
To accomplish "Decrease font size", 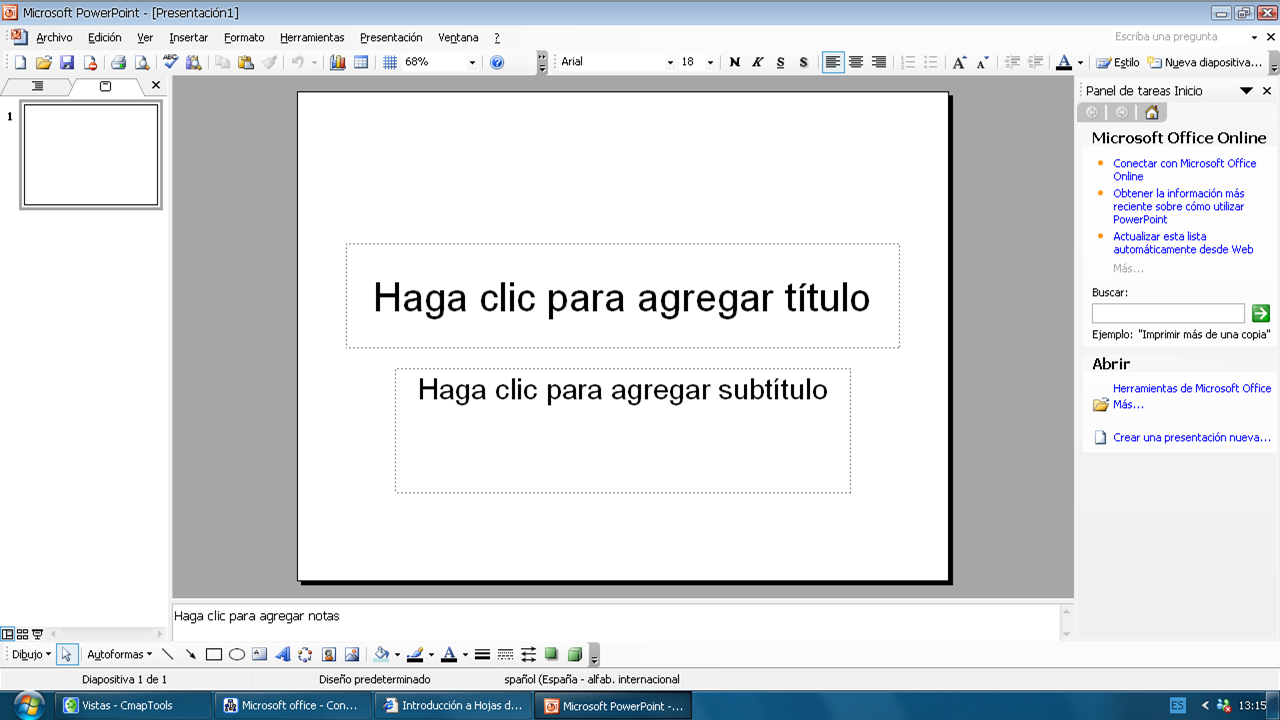I will click(982, 62).
